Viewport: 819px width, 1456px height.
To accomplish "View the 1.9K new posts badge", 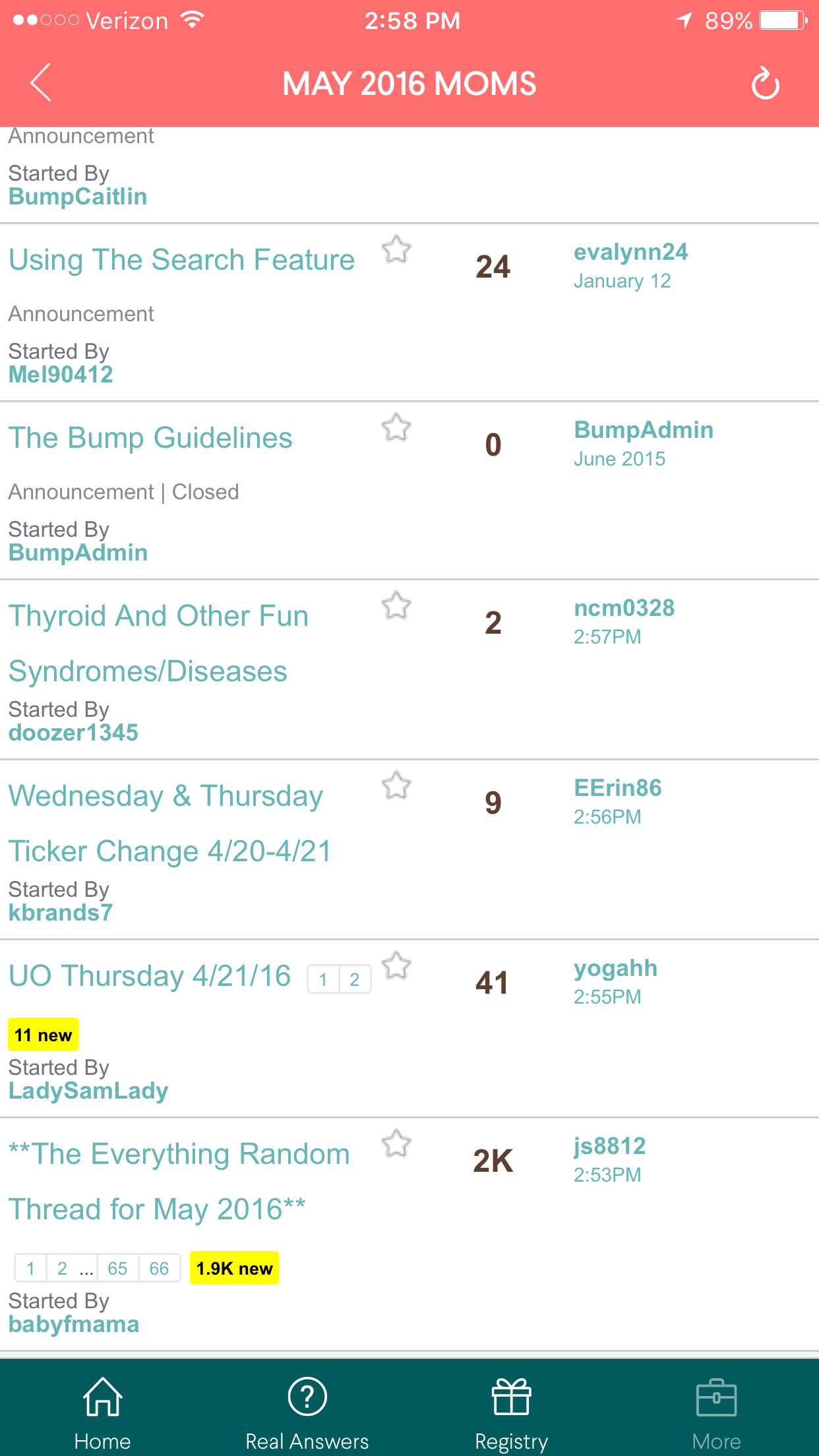I will tap(234, 1268).
